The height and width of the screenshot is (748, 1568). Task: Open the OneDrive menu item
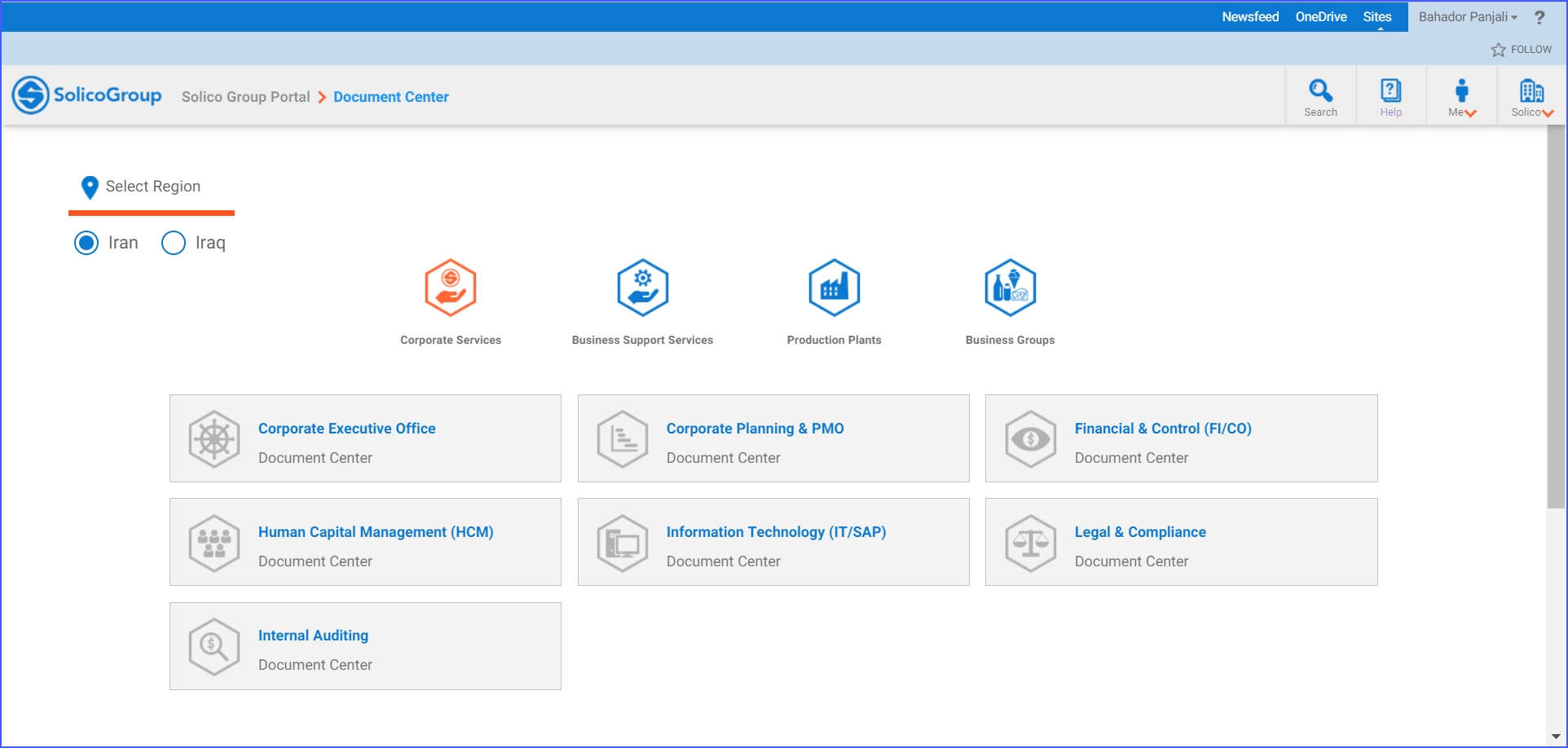coord(1321,16)
